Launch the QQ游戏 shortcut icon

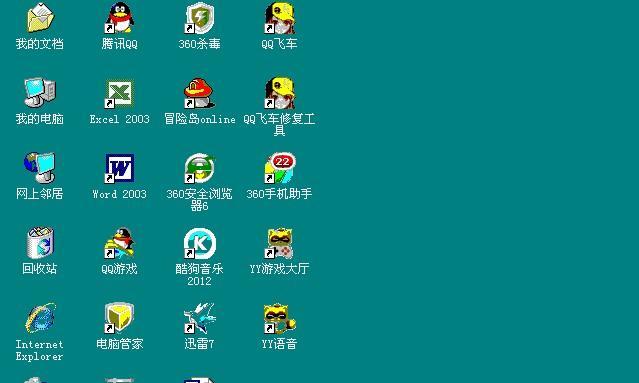click(x=119, y=243)
